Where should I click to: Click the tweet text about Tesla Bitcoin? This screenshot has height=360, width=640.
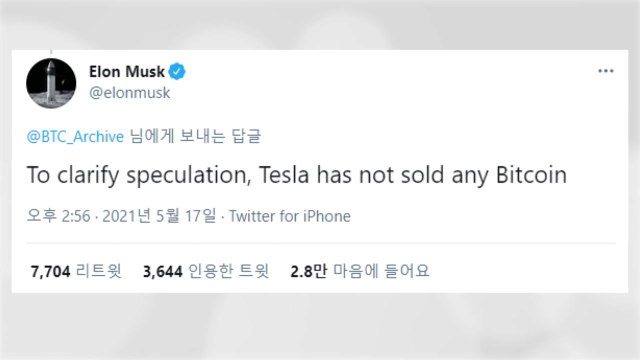pyautogui.click(x=297, y=176)
